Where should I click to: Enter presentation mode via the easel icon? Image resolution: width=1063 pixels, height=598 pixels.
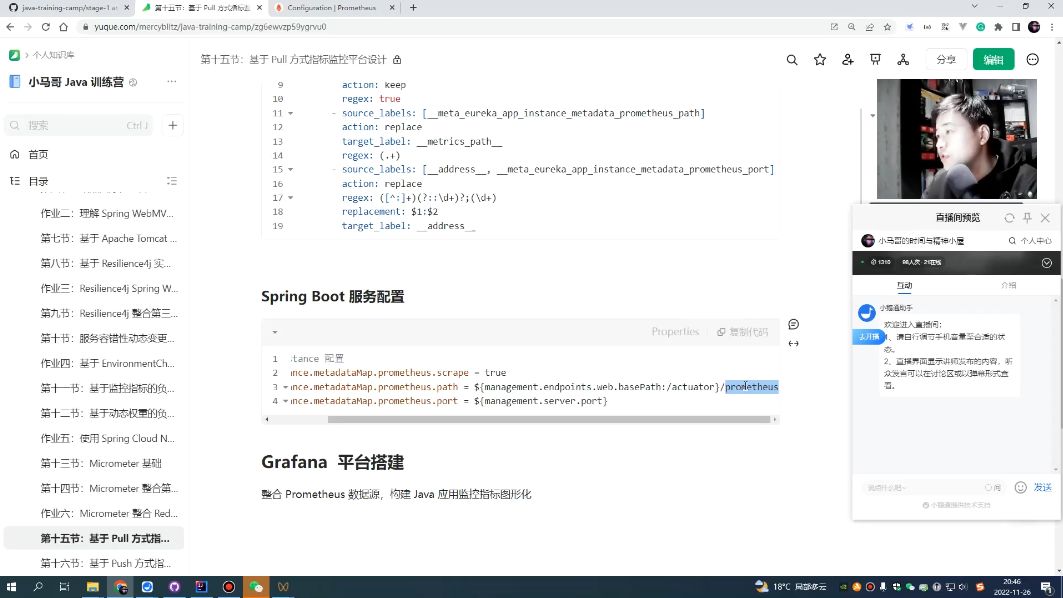point(875,60)
